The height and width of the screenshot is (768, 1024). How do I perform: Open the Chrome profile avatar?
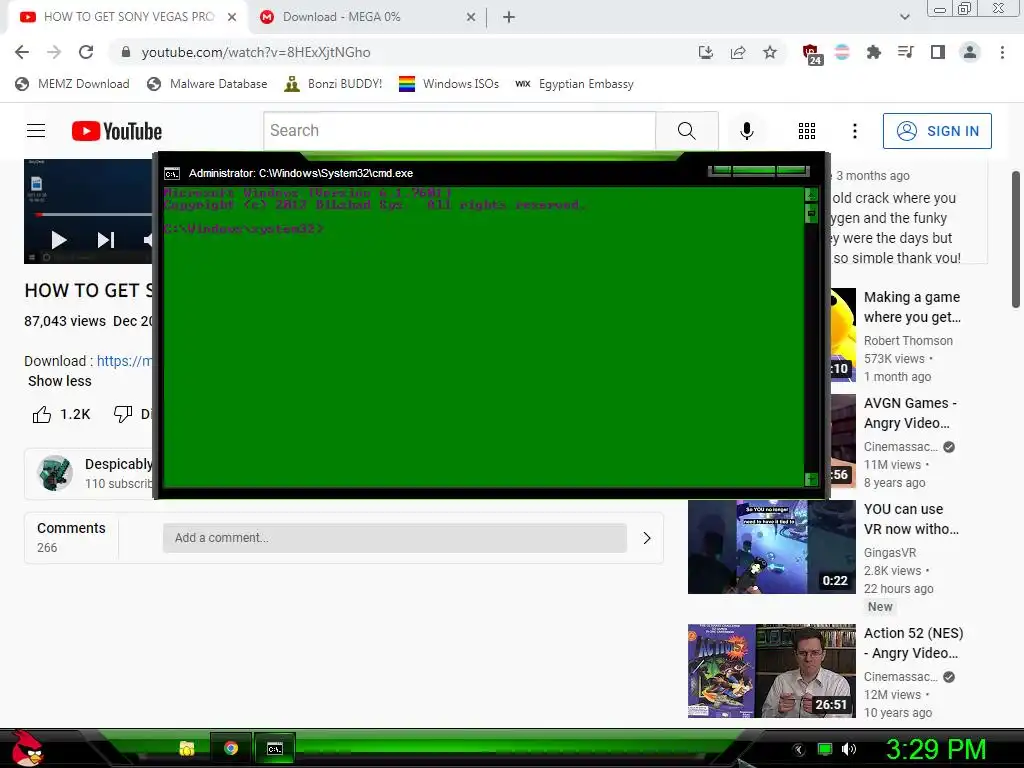(x=970, y=52)
